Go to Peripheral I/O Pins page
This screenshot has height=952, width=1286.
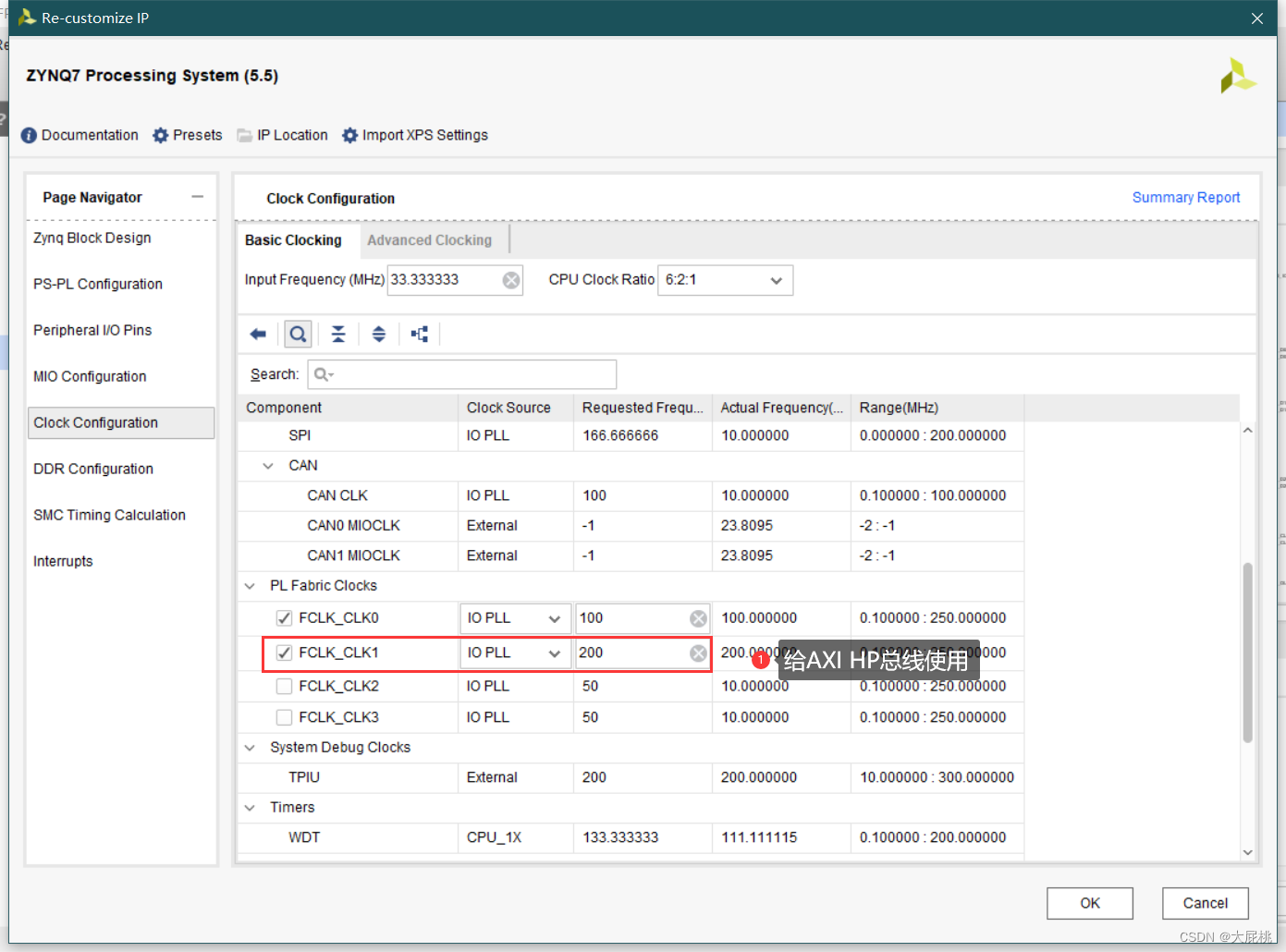[92, 330]
